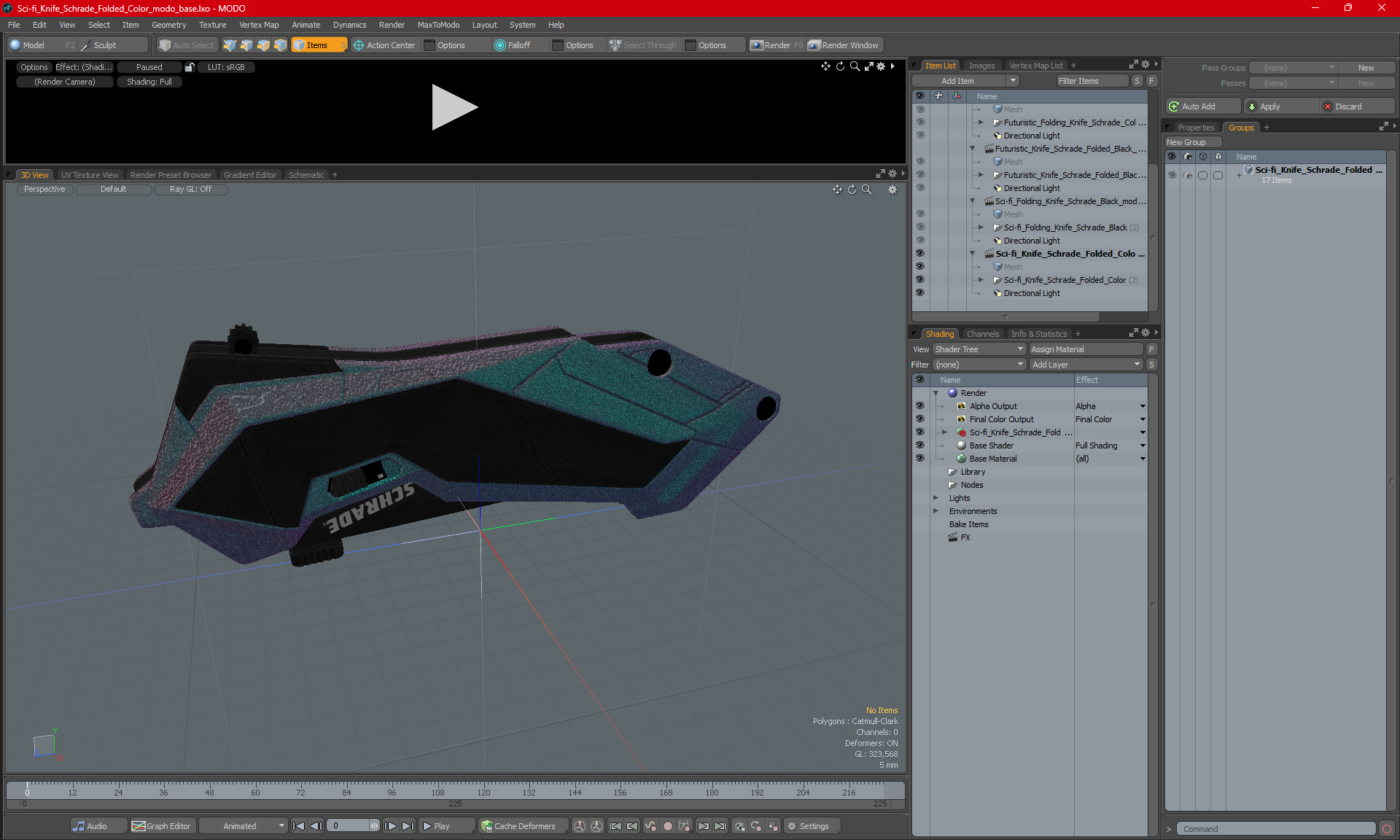Open the Vertex Map menu
This screenshot has height=840, width=1400.
pos(259,25)
